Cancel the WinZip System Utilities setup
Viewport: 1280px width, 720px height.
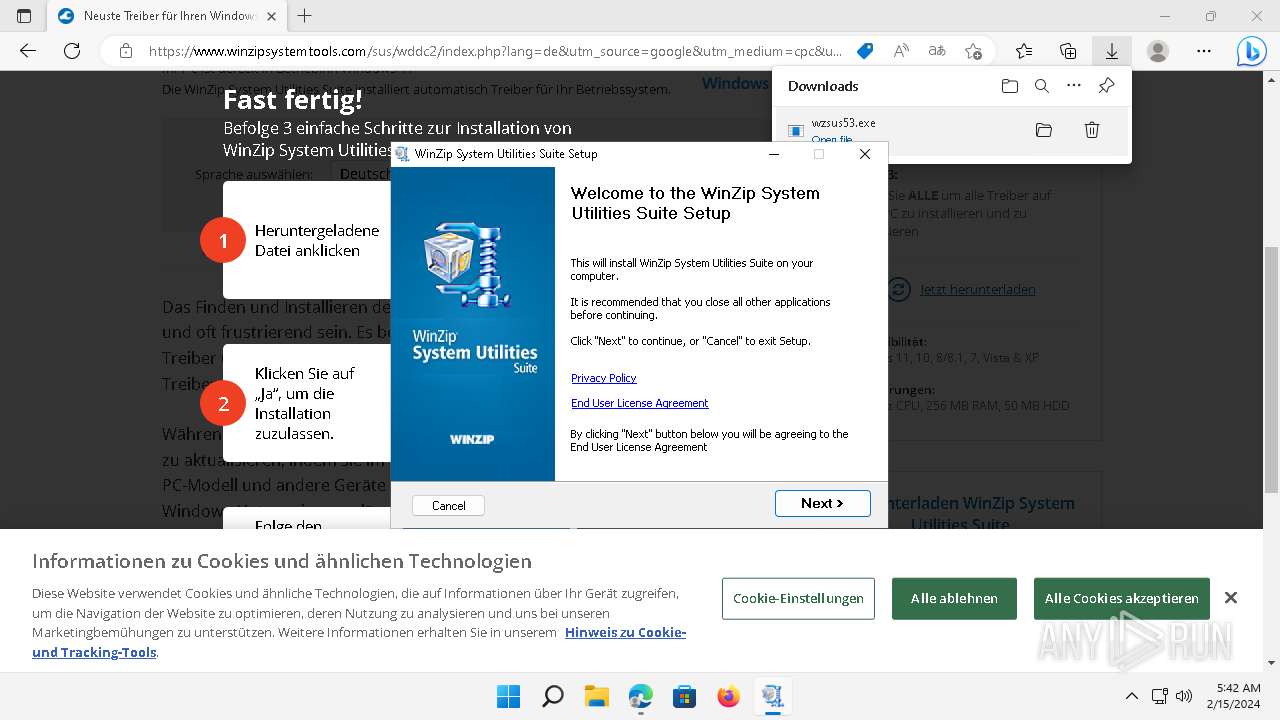click(x=448, y=505)
